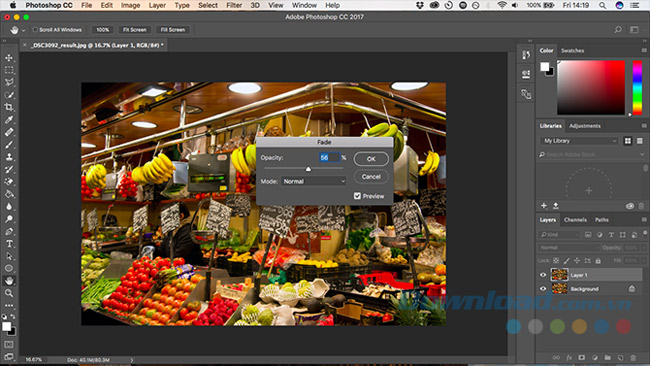
Task: Select the Zoom tool in toolbar
Action: [9, 293]
